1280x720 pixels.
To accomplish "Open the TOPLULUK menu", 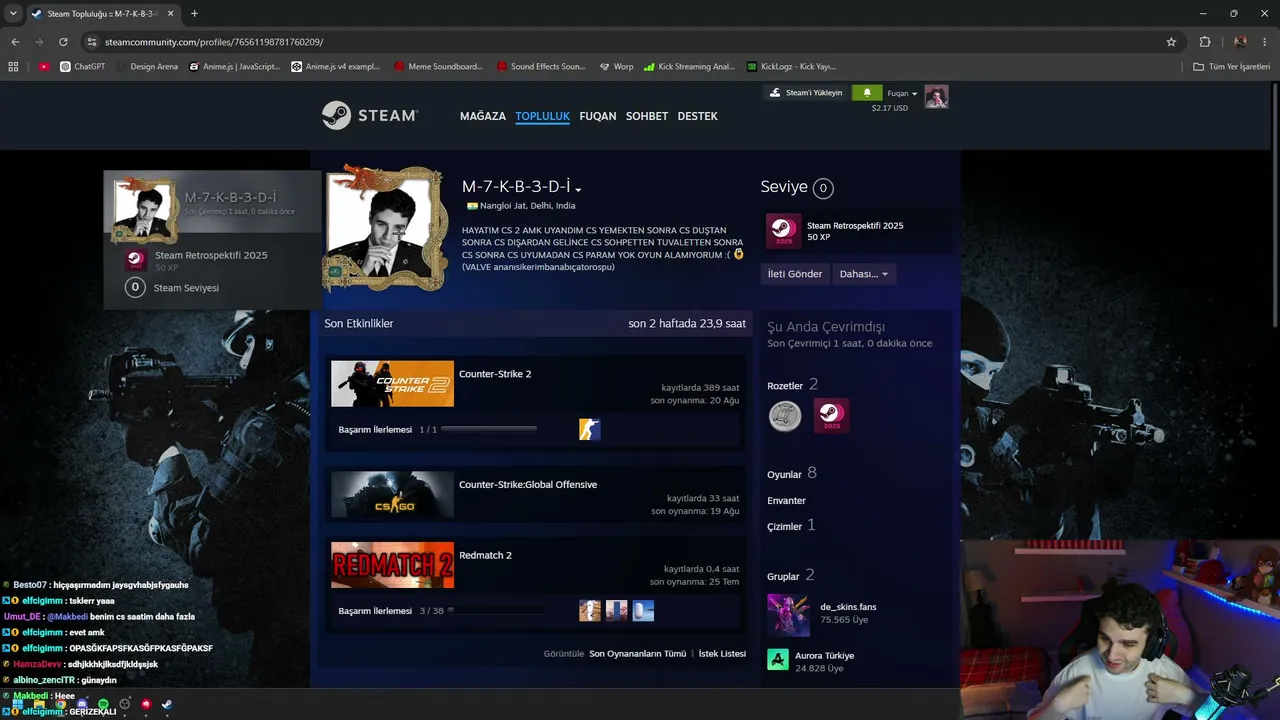I will [x=542, y=116].
